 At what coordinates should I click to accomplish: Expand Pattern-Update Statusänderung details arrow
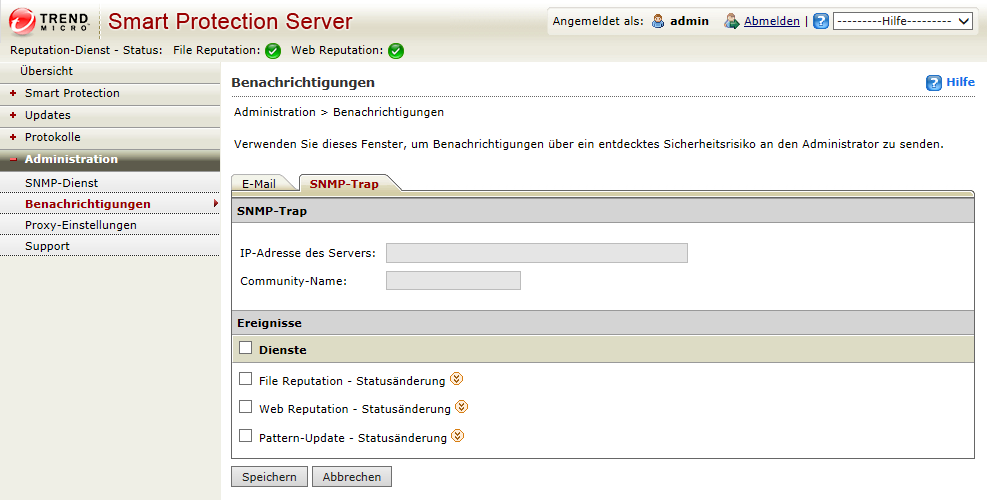click(x=458, y=436)
